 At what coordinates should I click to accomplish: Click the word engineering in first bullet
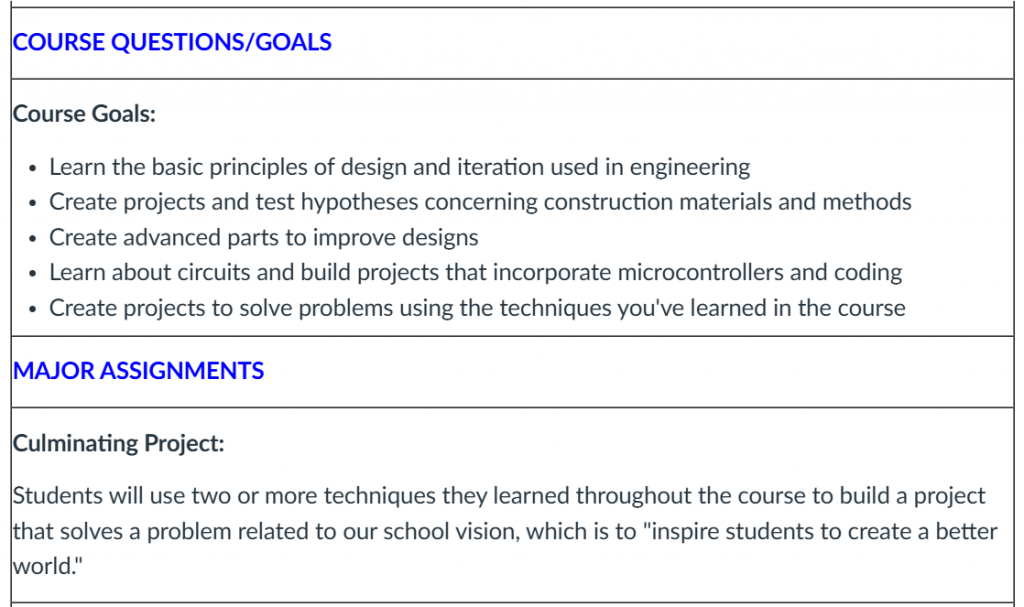click(x=690, y=167)
